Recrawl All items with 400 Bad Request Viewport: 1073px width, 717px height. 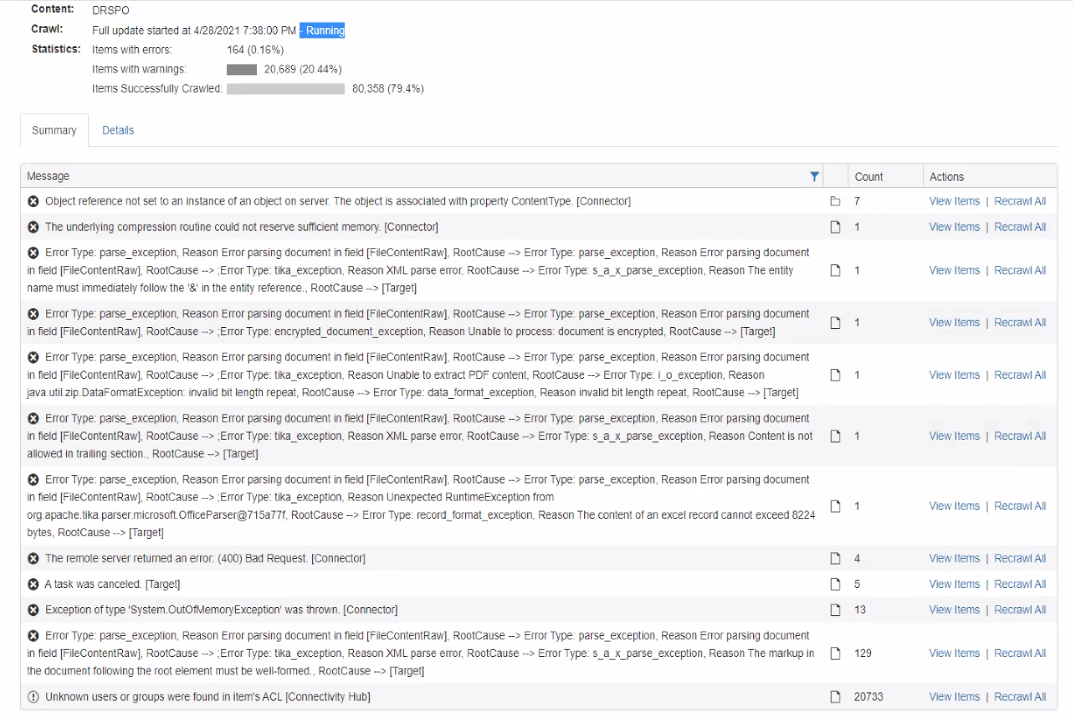pyautogui.click(x=1019, y=559)
